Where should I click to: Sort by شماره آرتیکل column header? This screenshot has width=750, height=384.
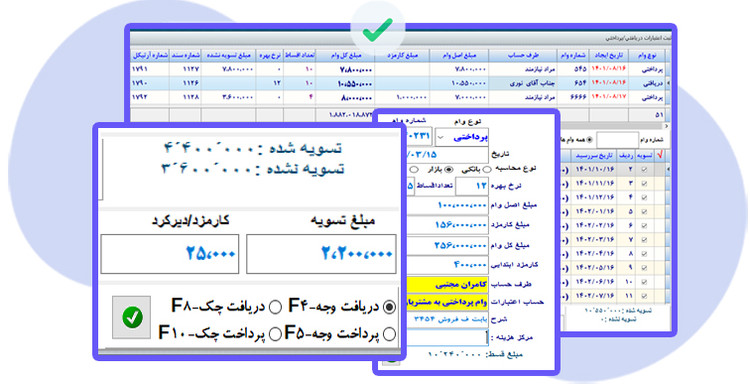[150, 55]
